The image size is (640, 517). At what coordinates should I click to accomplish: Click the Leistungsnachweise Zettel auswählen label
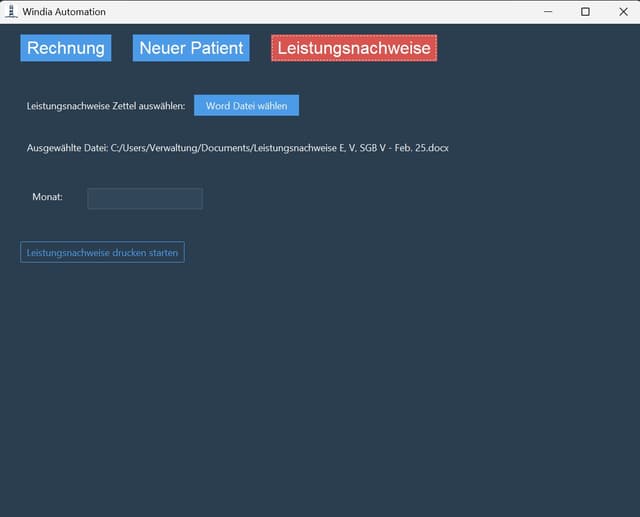click(106, 106)
